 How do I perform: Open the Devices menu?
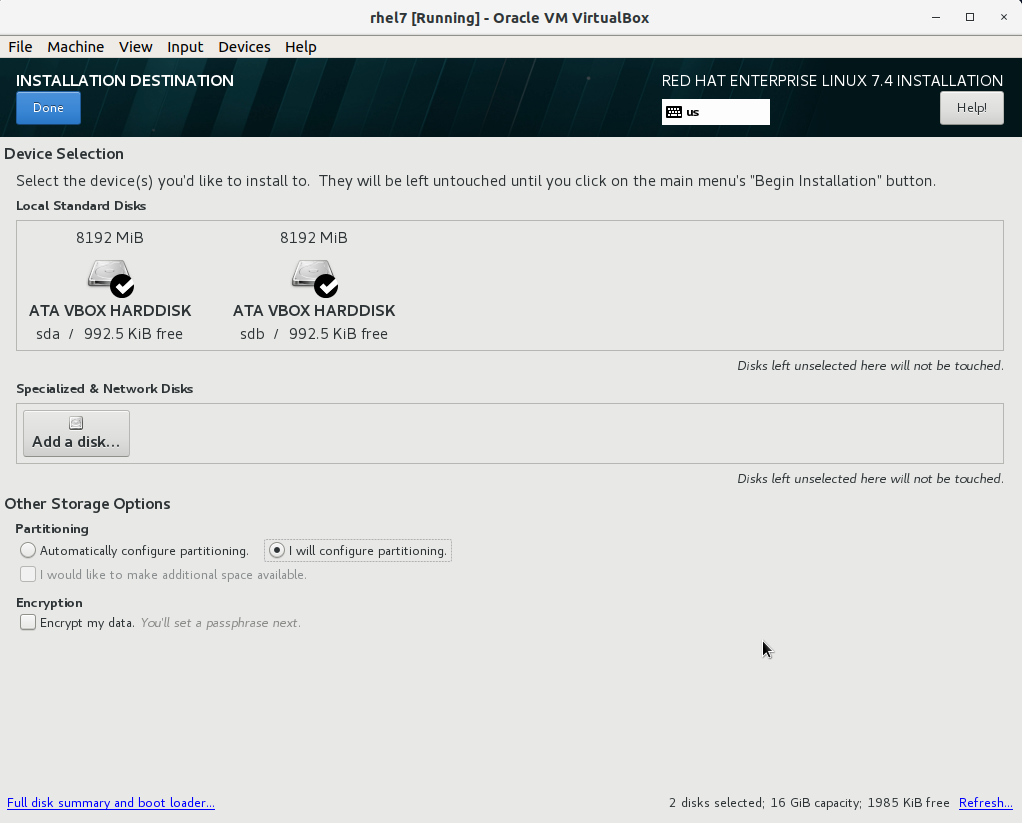244,47
